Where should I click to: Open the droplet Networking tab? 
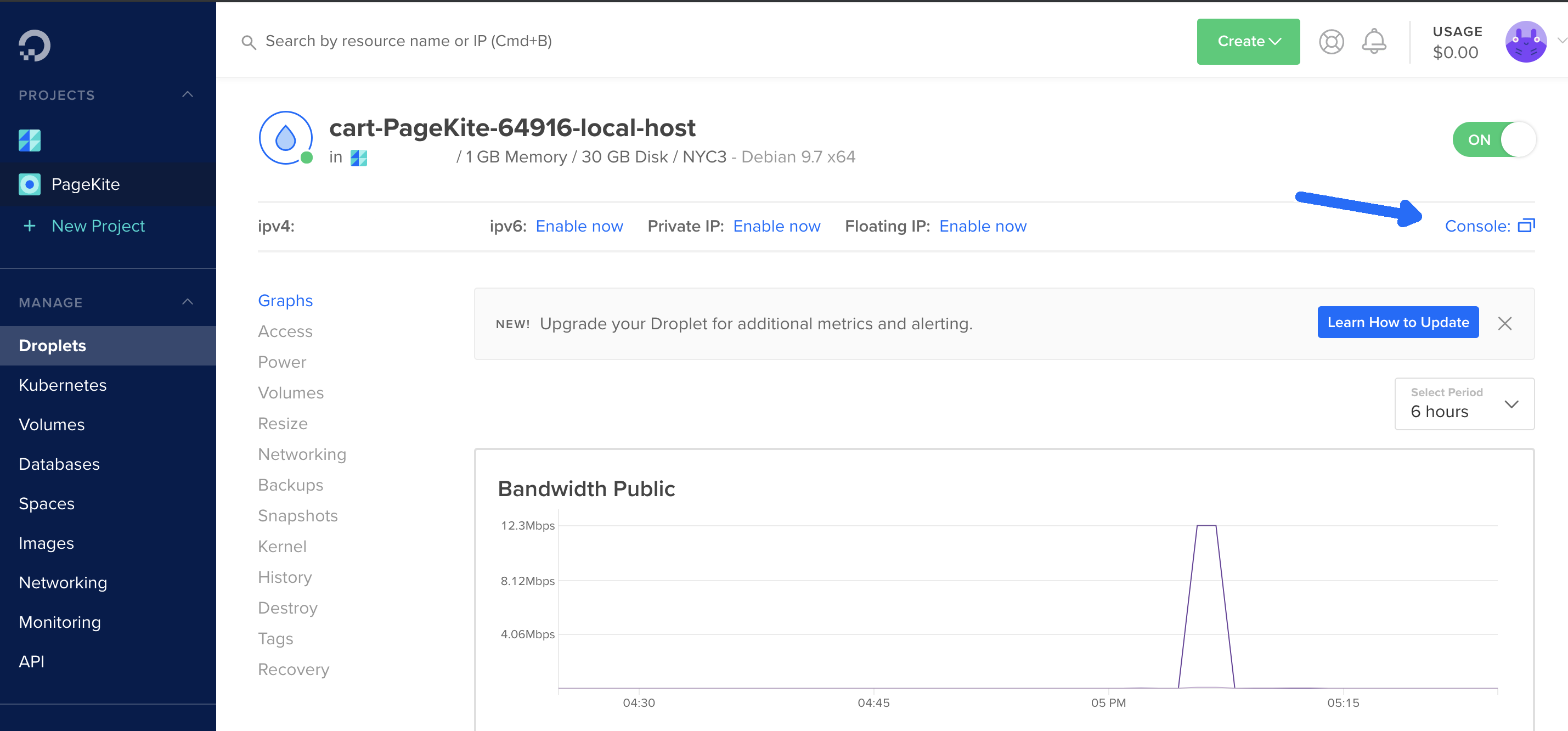pos(302,454)
